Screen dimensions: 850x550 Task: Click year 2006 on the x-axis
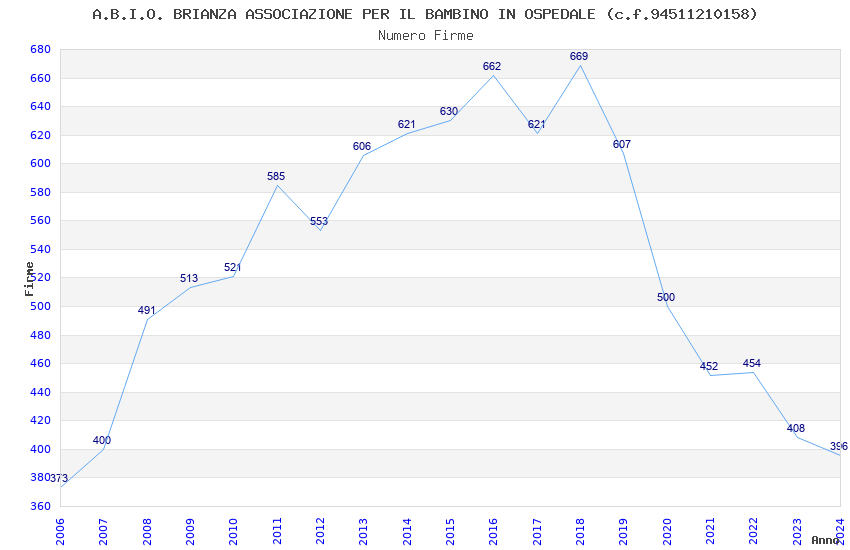60,531
